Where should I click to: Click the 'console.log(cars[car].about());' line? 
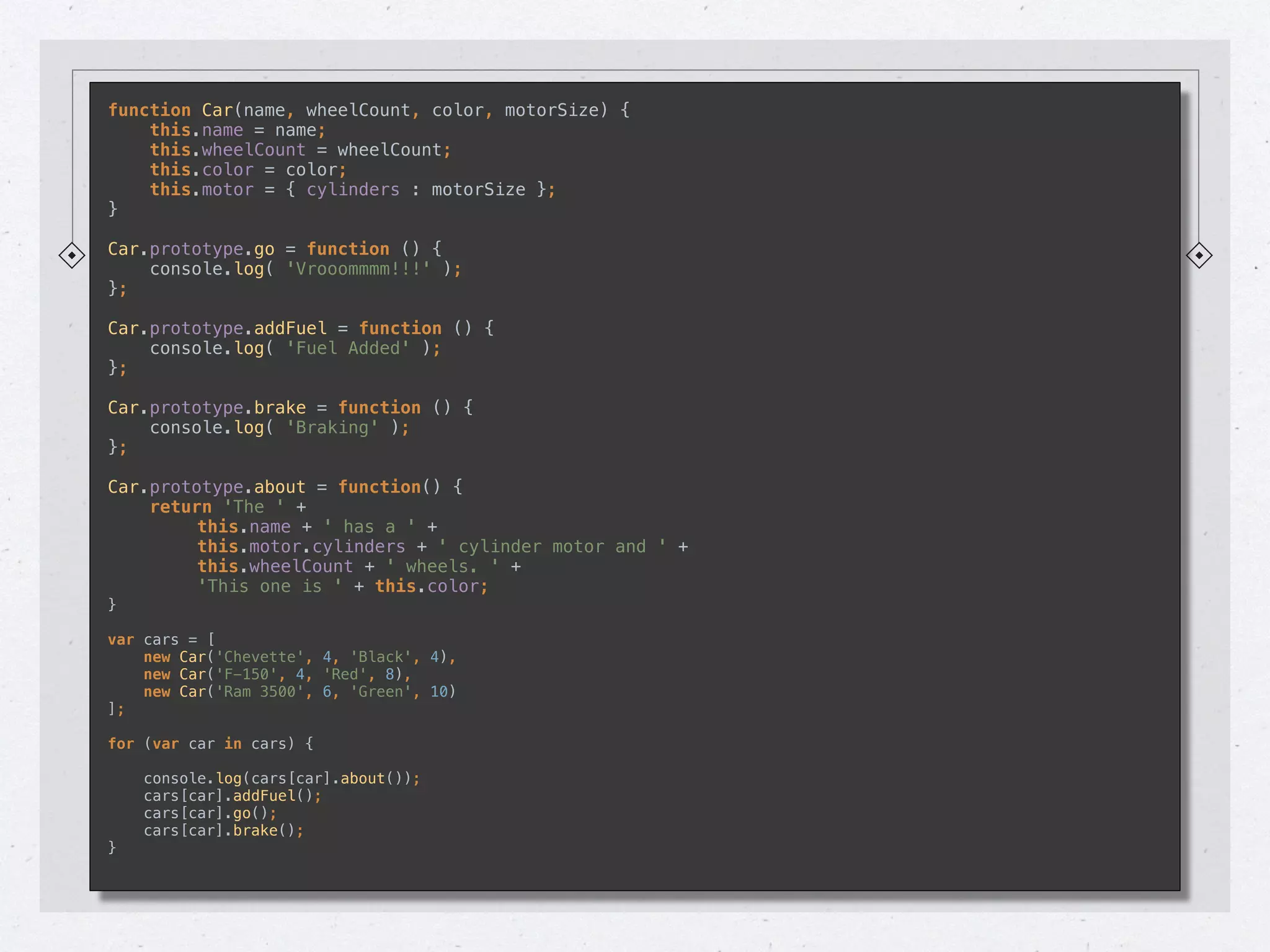point(282,778)
